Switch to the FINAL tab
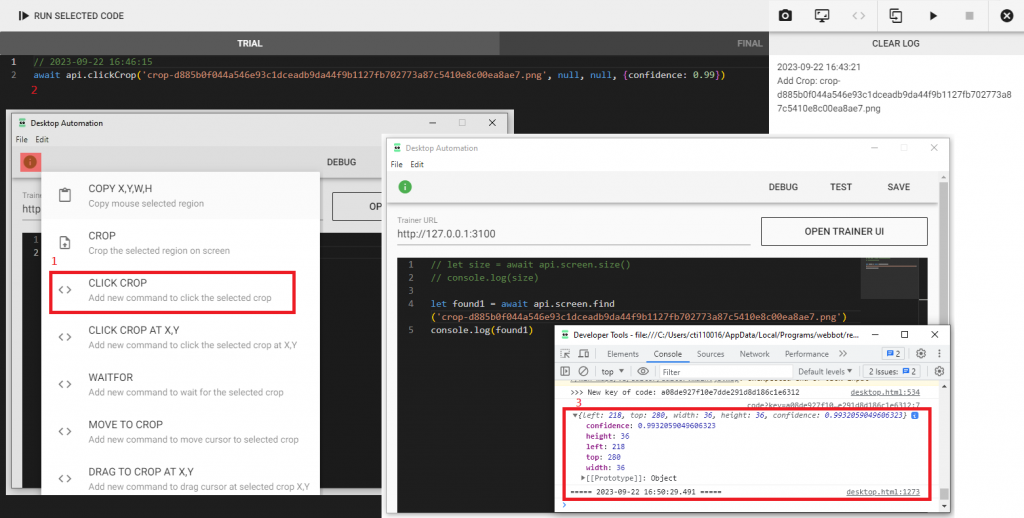The image size is (1024, 518). 750,43
